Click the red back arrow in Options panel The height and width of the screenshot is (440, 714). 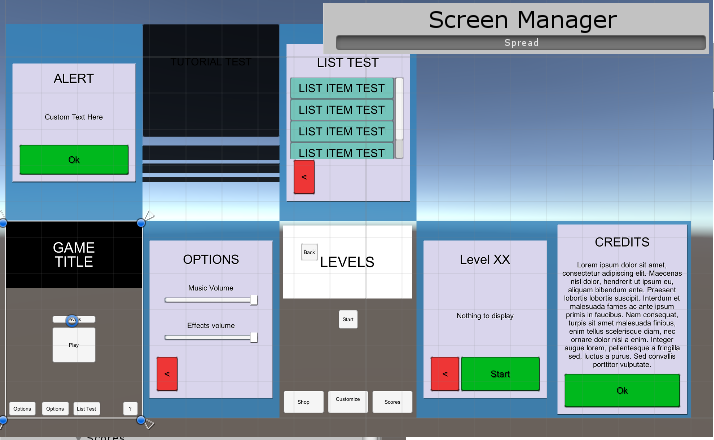(167, 373)
